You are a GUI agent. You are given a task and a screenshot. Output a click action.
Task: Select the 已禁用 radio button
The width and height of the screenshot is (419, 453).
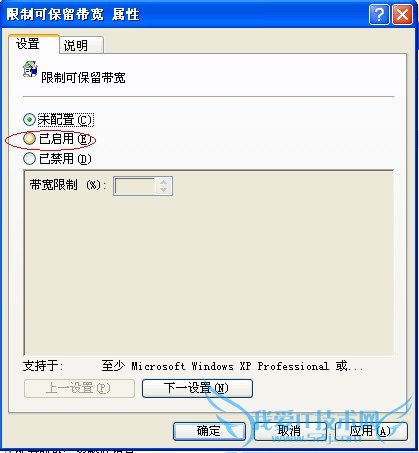click(29, 158)
